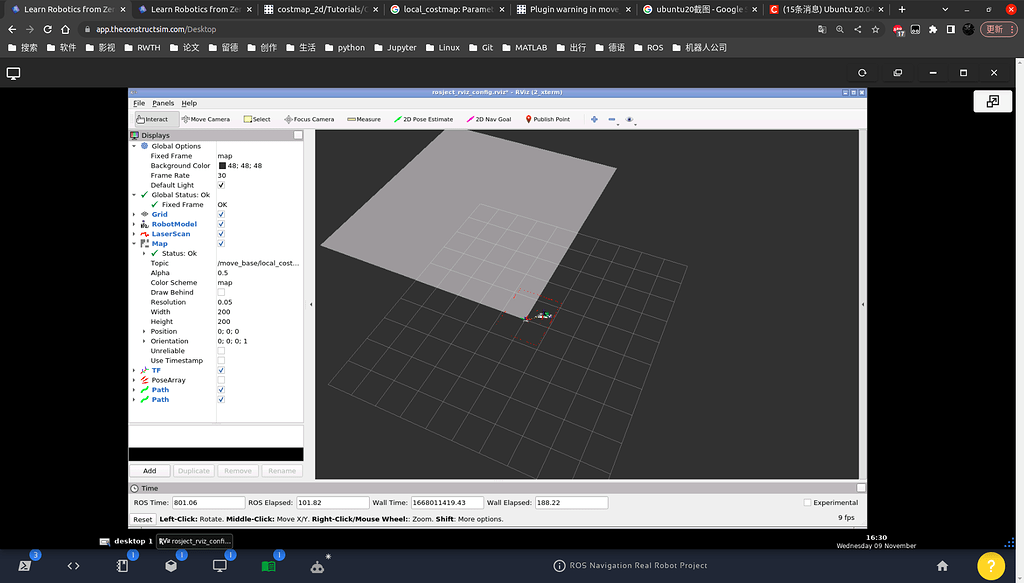The width and height of the screenshot is (1024, 583).
Task: Collapse the Map display node
Action: (135, 244)
